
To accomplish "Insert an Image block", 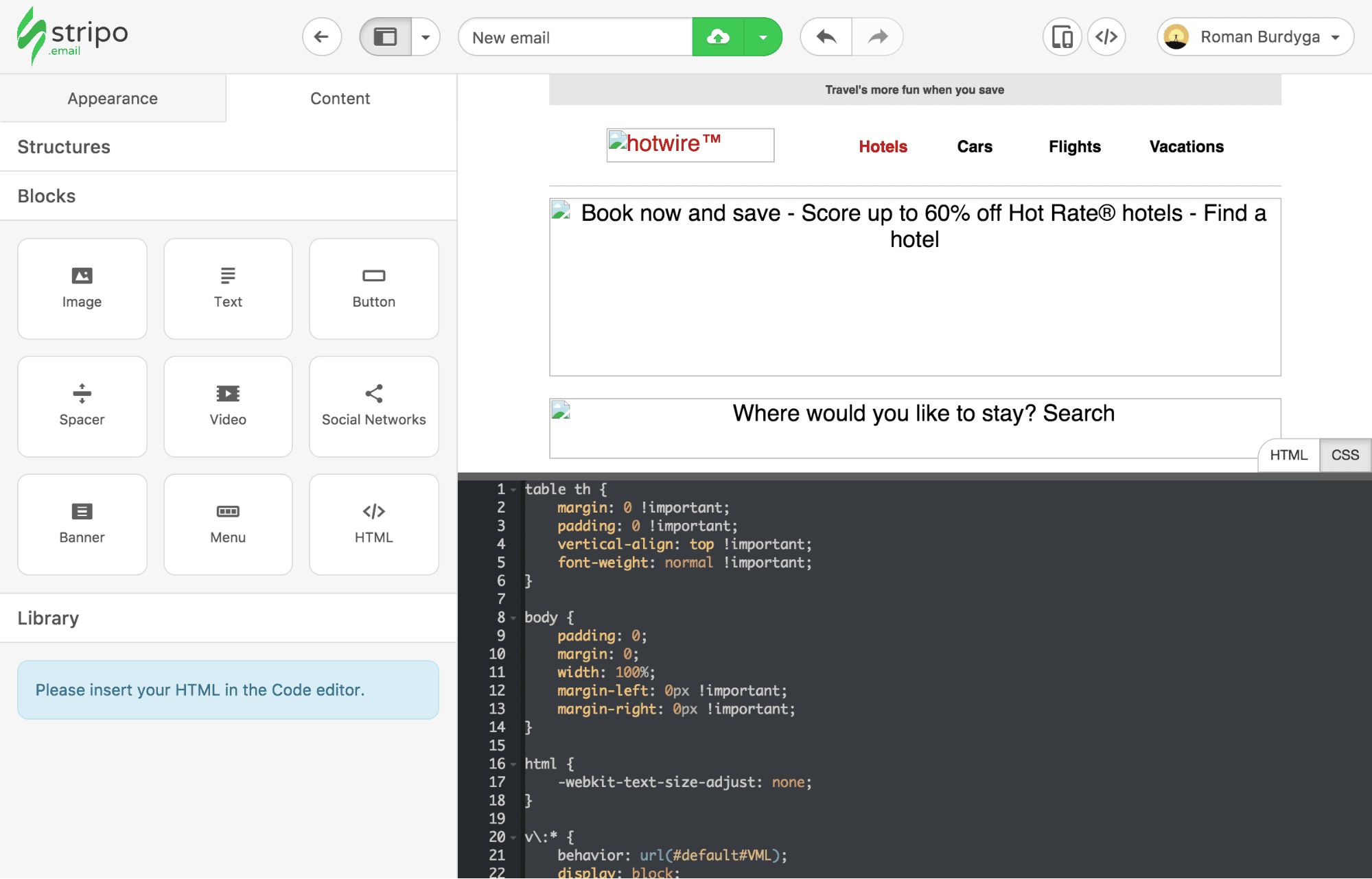I will (x=82, y=288).
